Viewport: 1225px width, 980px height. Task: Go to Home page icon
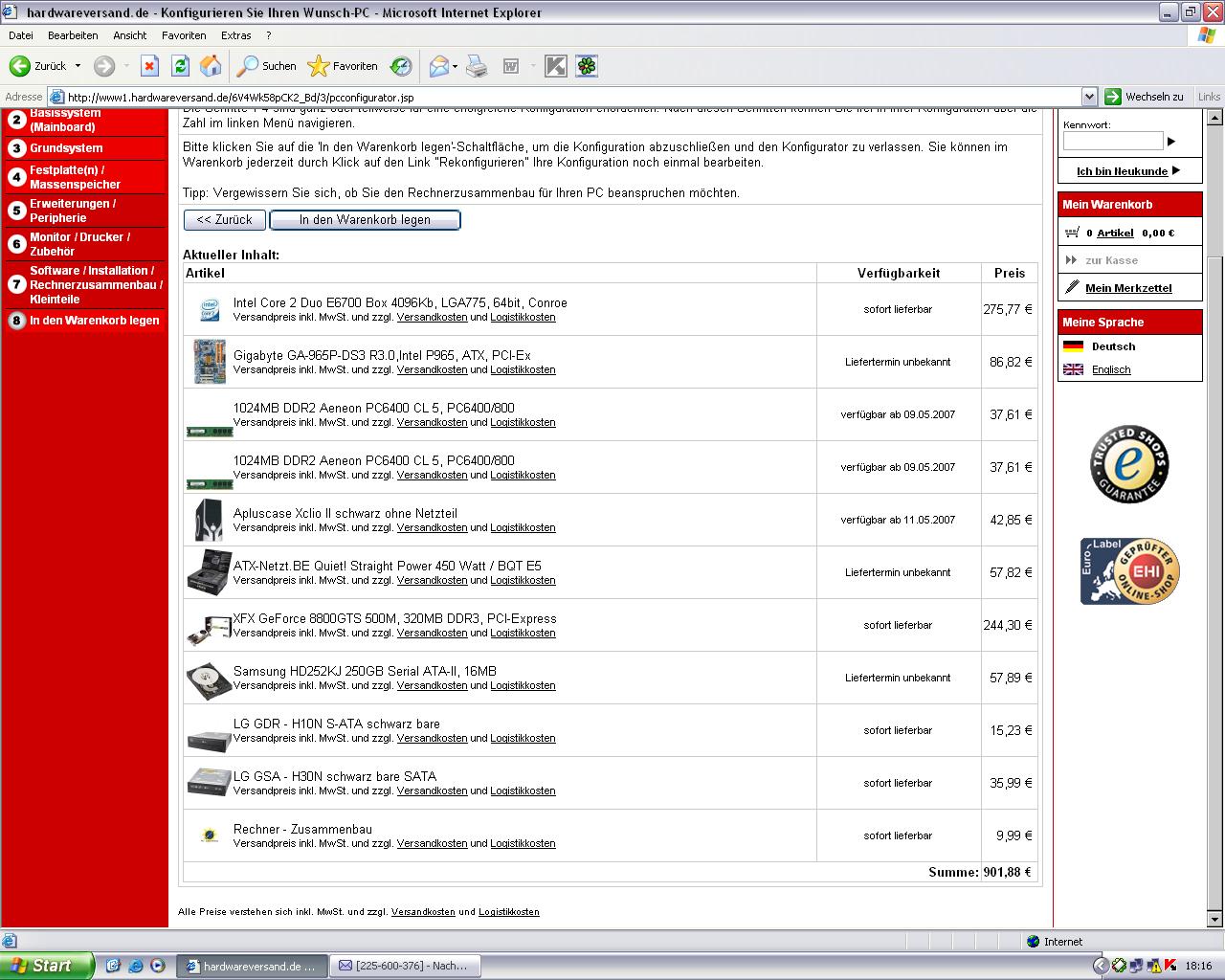(211, 66)
